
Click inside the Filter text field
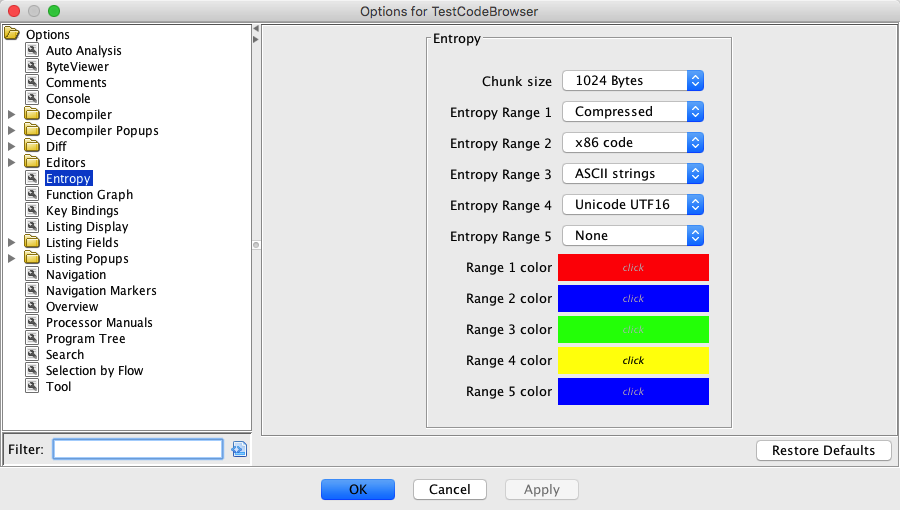pyautogui.click(x=138, y=449)
